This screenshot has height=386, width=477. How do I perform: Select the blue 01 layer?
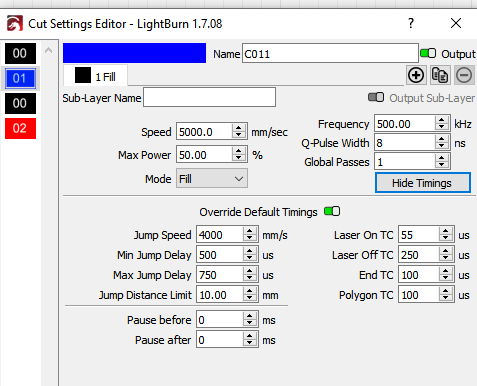(20, 78)
